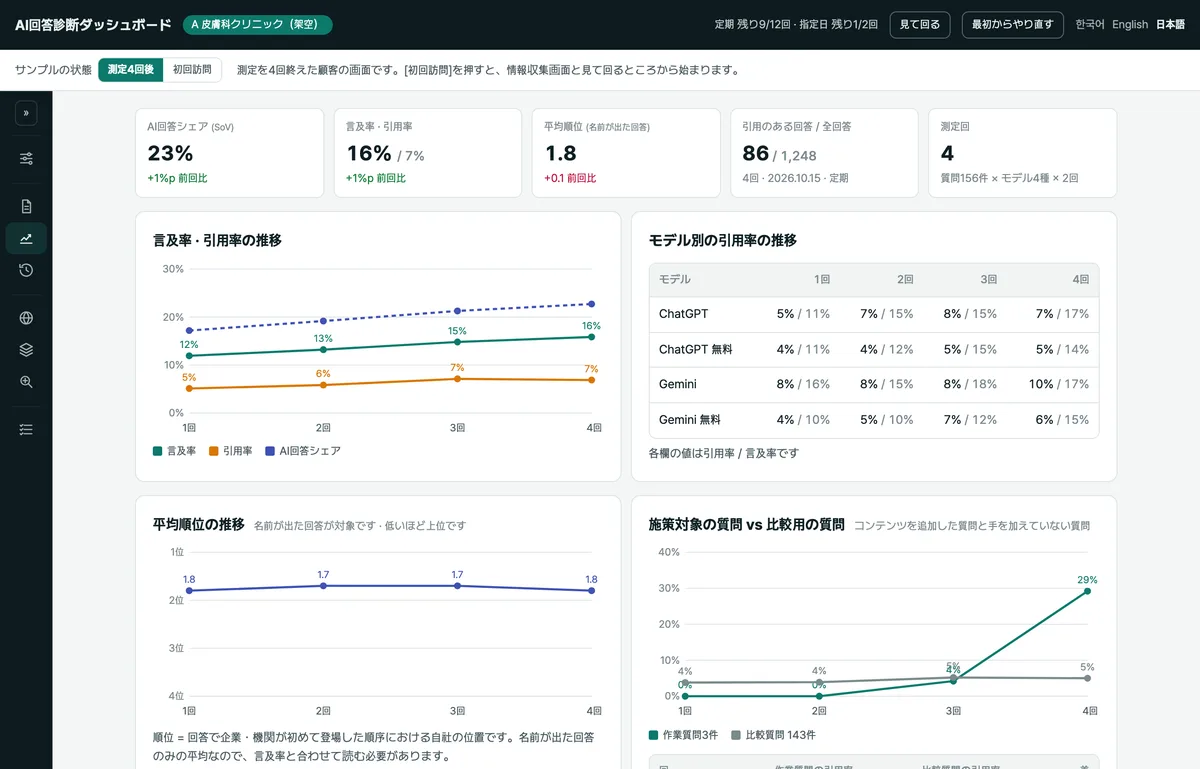Click the モデル別の引用率の推移 heading
1200x769 pixels.
pyautogui.click(x=723, y=240)
